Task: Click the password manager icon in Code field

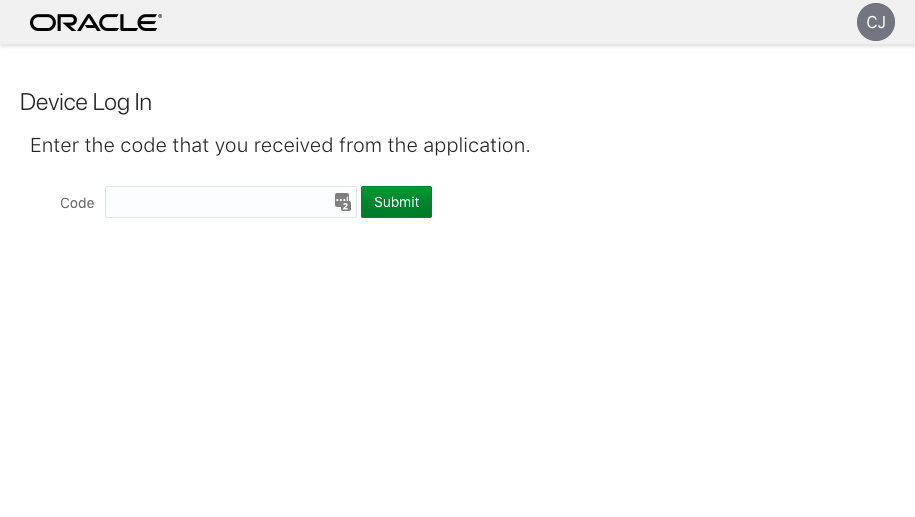Action: tap(343, 202)
